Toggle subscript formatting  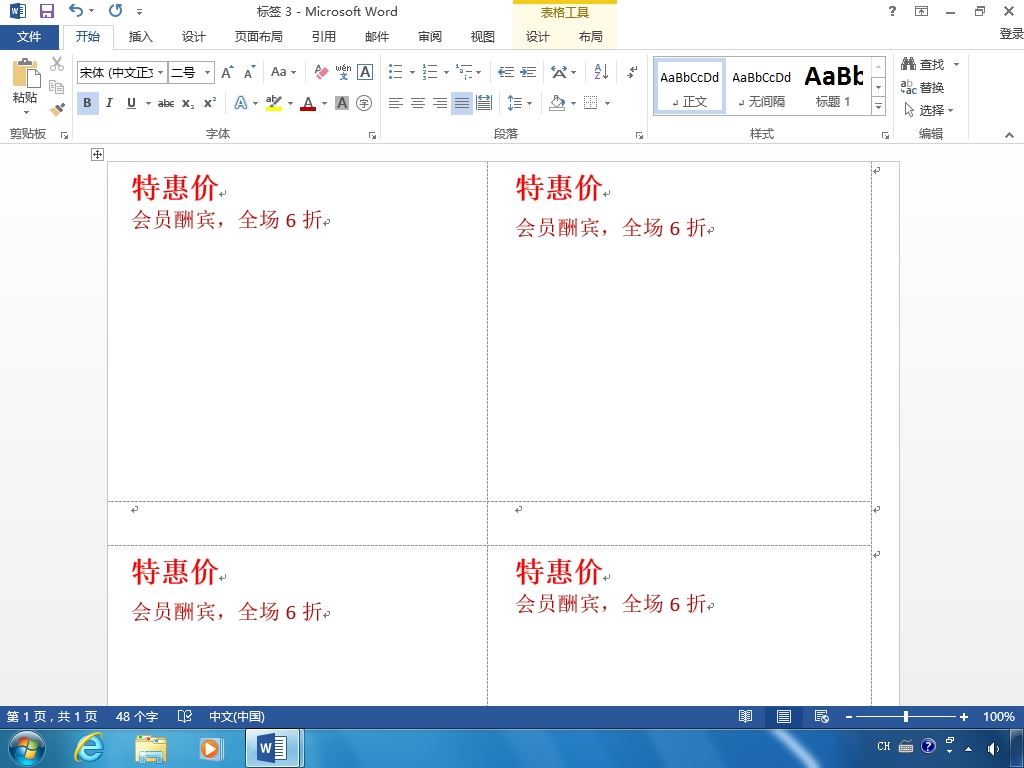pyautogui.click(x=188, y=103)
